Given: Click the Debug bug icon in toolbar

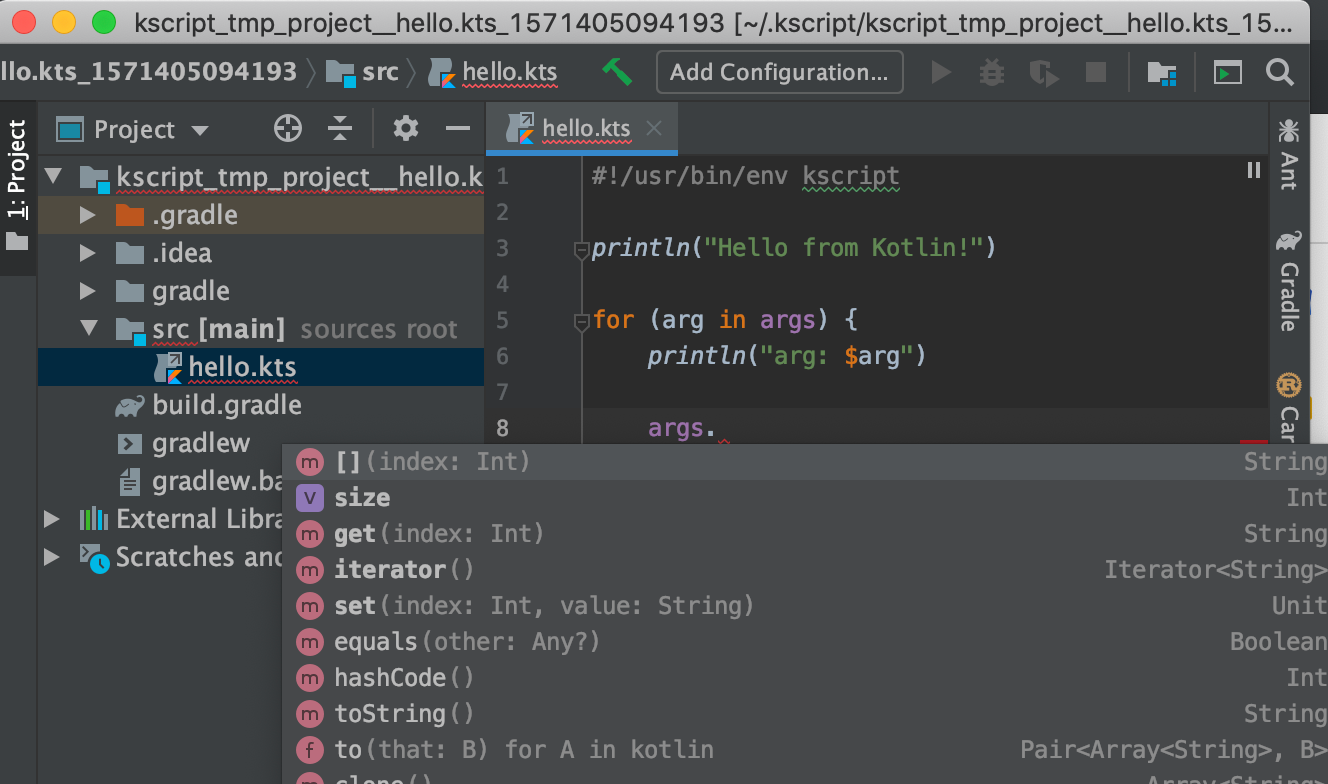Looking at the screenshot, I should [x=991, y=71].
